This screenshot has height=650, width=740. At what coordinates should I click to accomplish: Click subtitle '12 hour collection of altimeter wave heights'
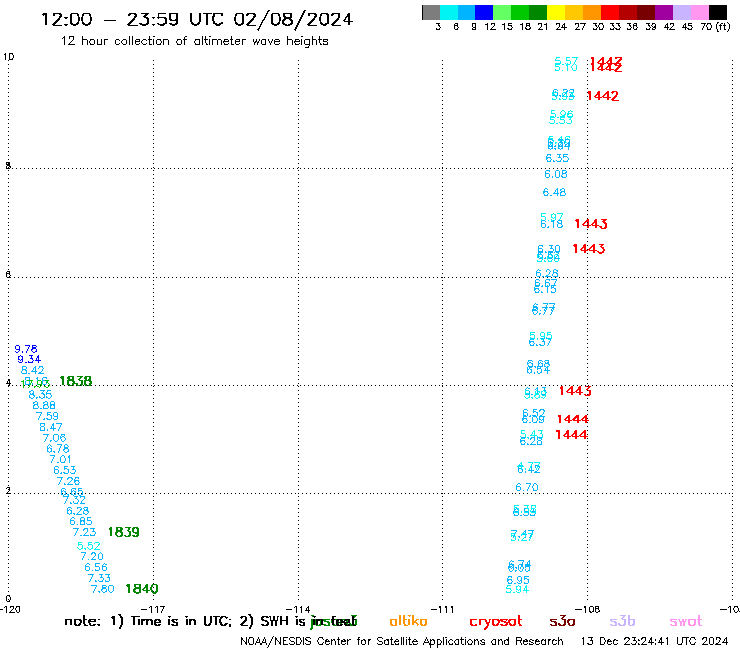194,41
